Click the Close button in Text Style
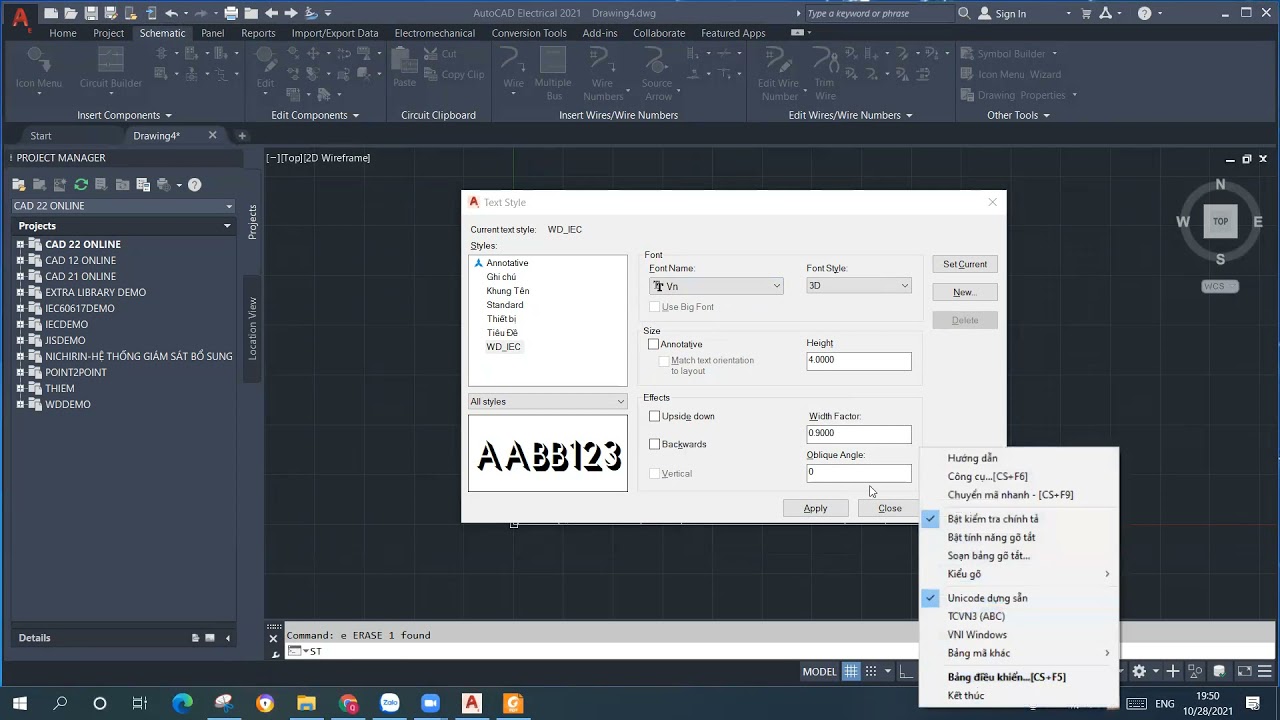Viewport: 1280px width, 720px height. (x=889, y=508)
